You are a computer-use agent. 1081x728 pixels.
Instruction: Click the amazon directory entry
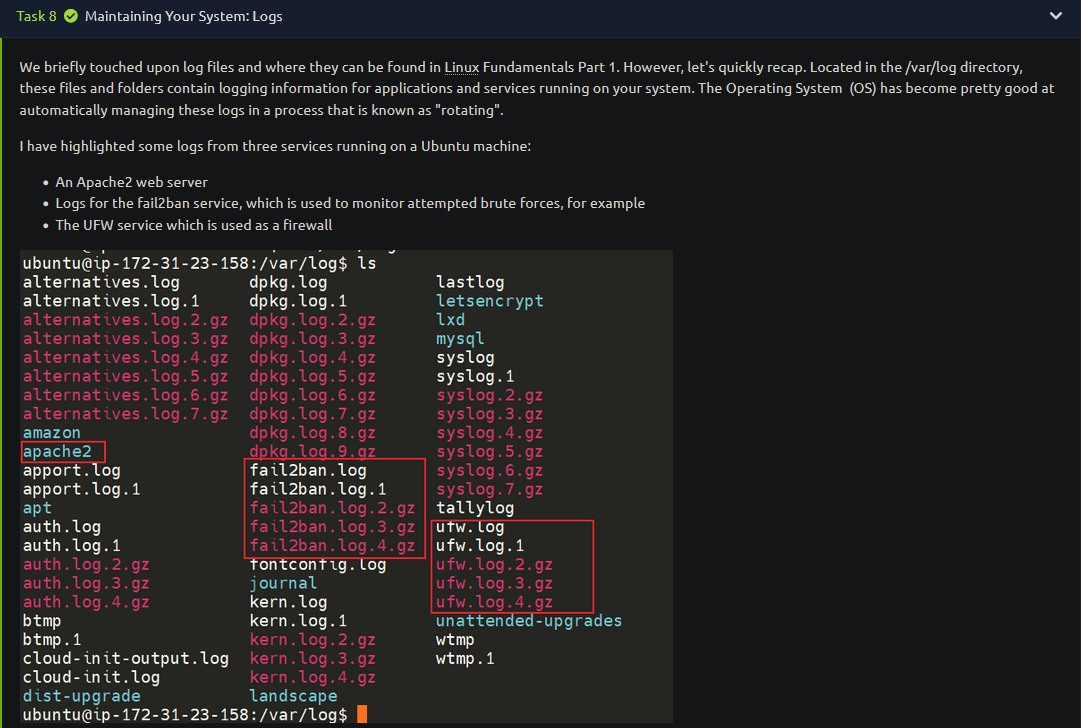tap(52, 433)
